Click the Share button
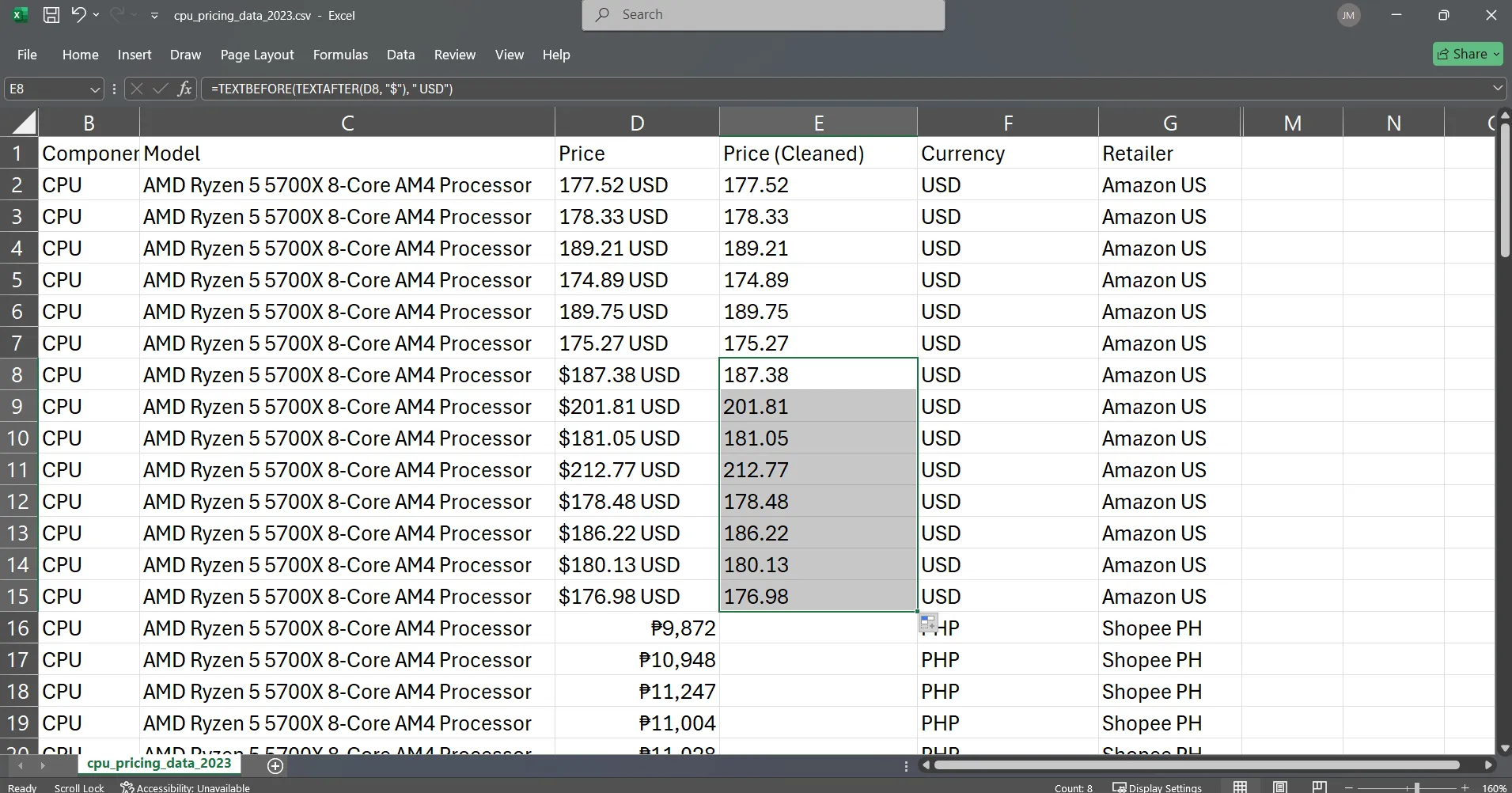Image resolution: width=1512 pixels, height=793 pixels. click(1467, 54)
